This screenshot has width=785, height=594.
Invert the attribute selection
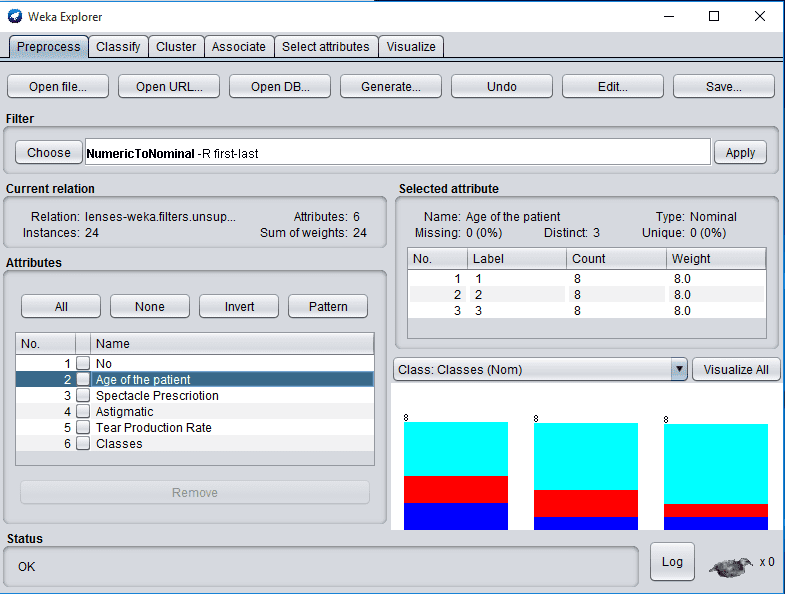click(x=239, y=307)
